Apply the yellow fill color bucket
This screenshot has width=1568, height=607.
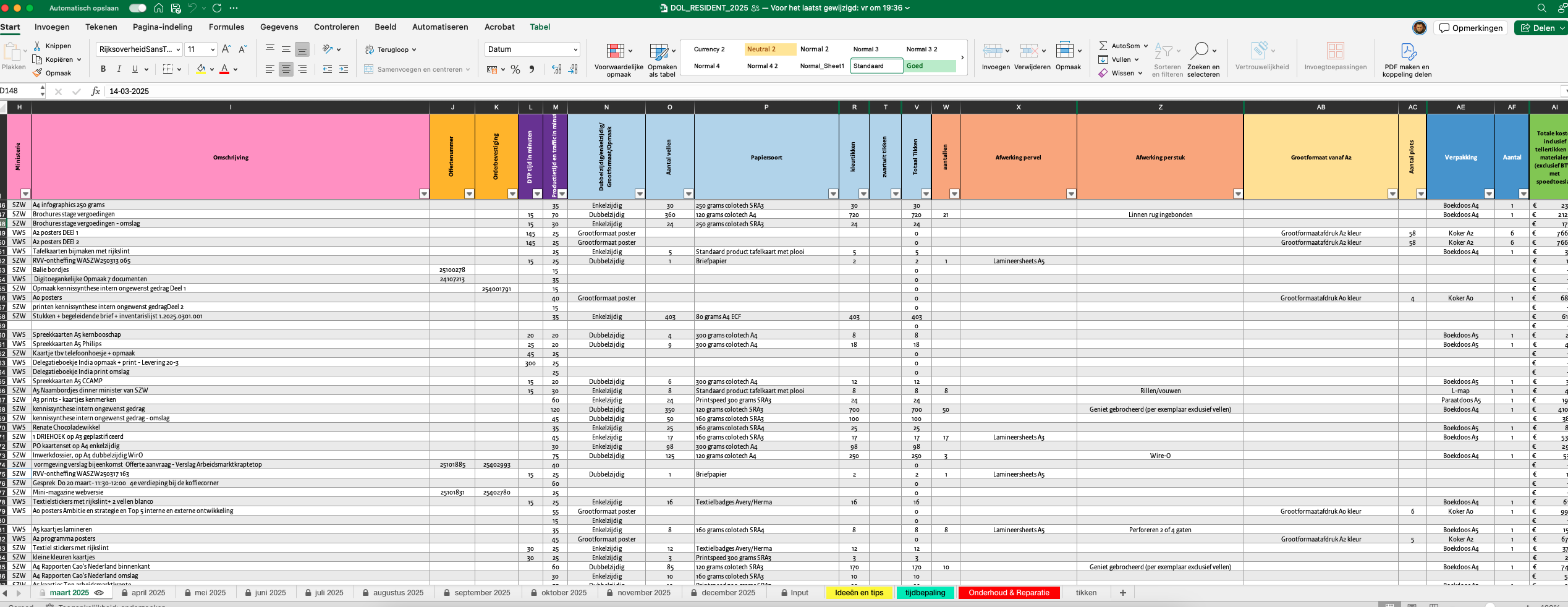pyautogui.click(x=201, y=69)
